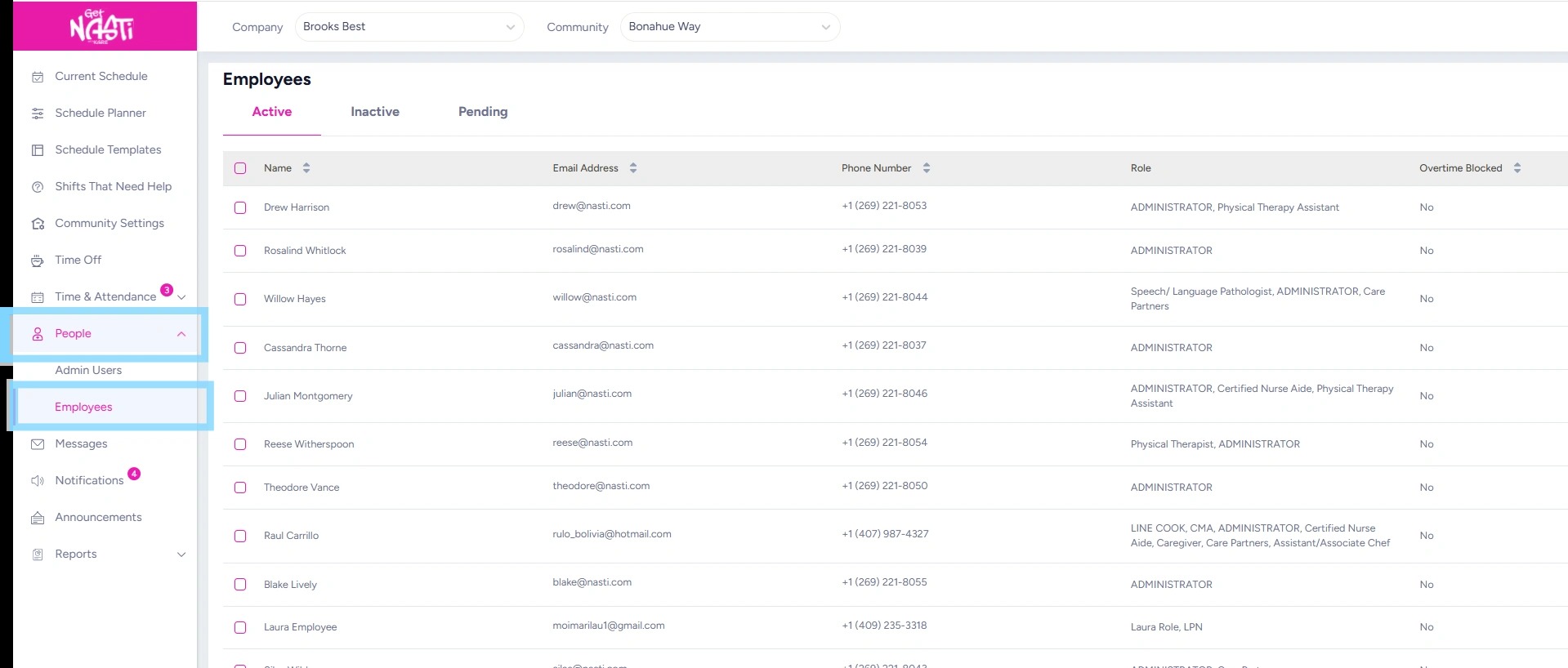
Task: Click the Schedule Templates icon
Action: click(x=38, y=150)
